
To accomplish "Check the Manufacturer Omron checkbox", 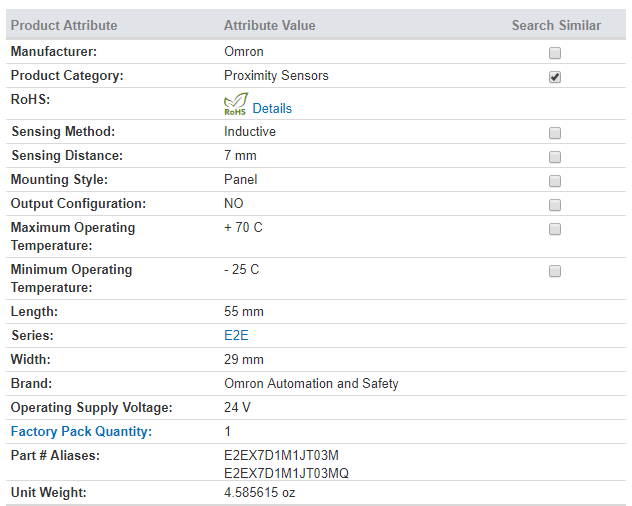I will pyautogui.click(x=555, y=53).
